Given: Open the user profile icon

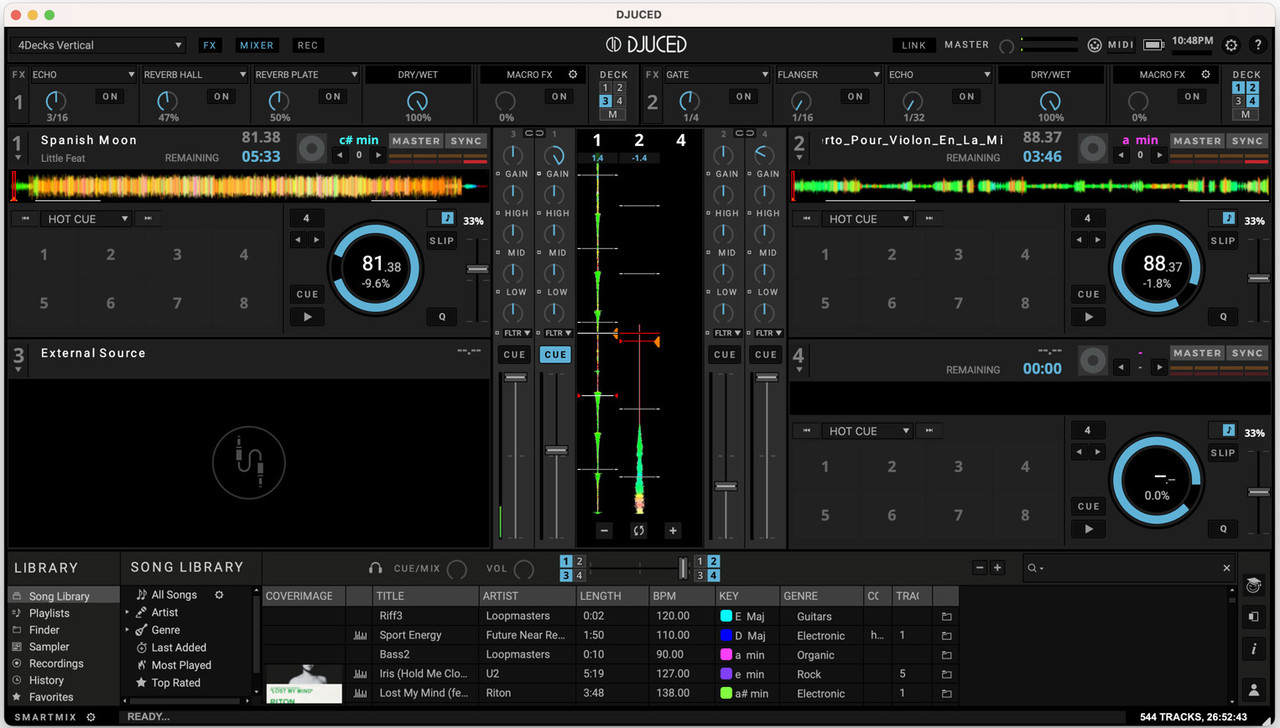Looking at the screenshot, I should [x=1253, y=689].
